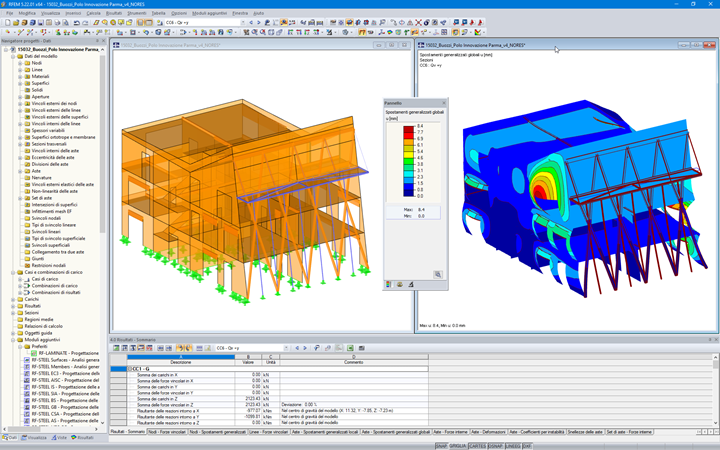Collapse the Dati del modello tree node

pyautogui.click(x=13, y=56)
